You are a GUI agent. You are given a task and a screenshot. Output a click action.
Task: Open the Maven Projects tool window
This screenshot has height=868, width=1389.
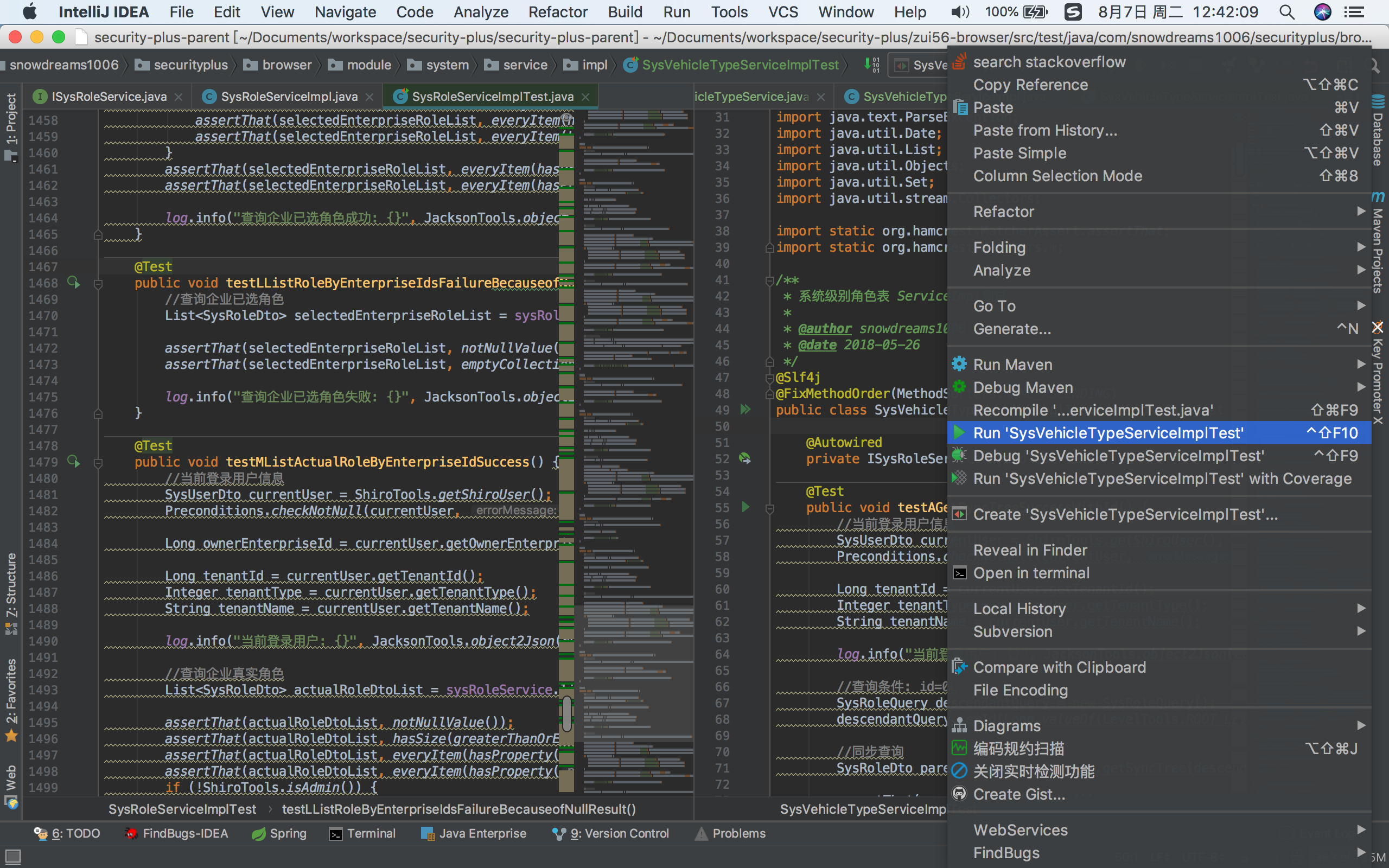[x=1378, y=242]
